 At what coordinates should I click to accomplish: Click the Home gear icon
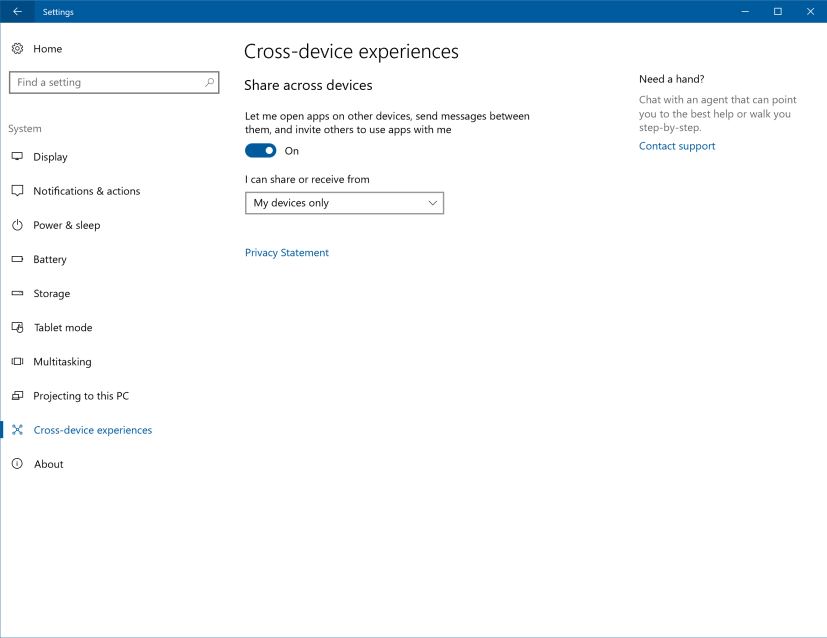17,48
